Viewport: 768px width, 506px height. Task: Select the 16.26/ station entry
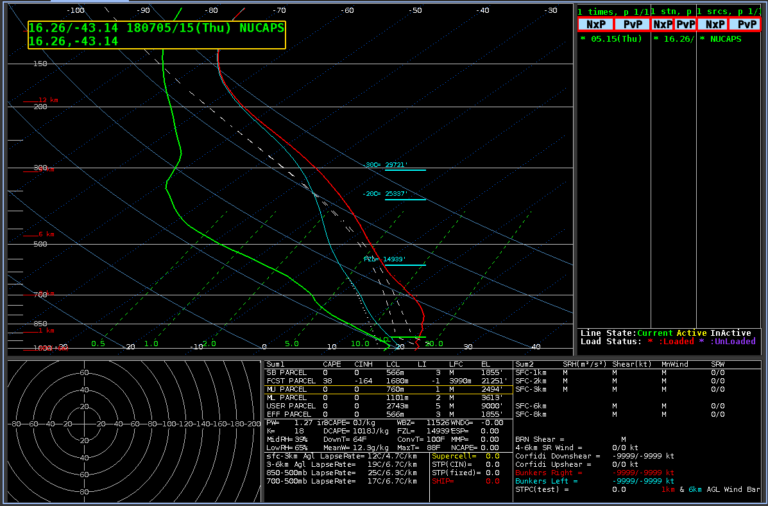point(673,39)
